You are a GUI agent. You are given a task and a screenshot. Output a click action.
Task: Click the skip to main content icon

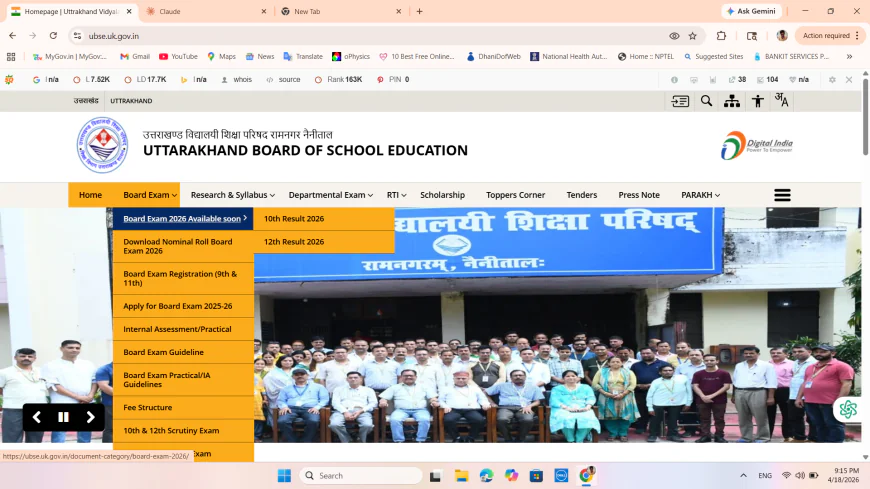pos(680,101)
